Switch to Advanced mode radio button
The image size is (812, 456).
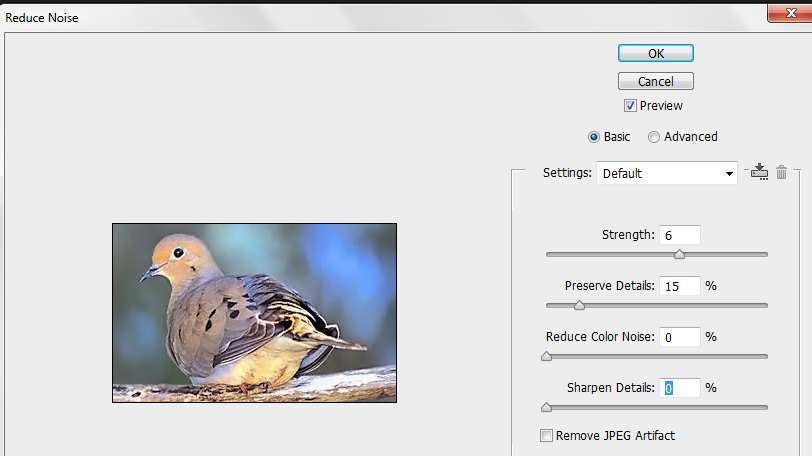point(654,137)
